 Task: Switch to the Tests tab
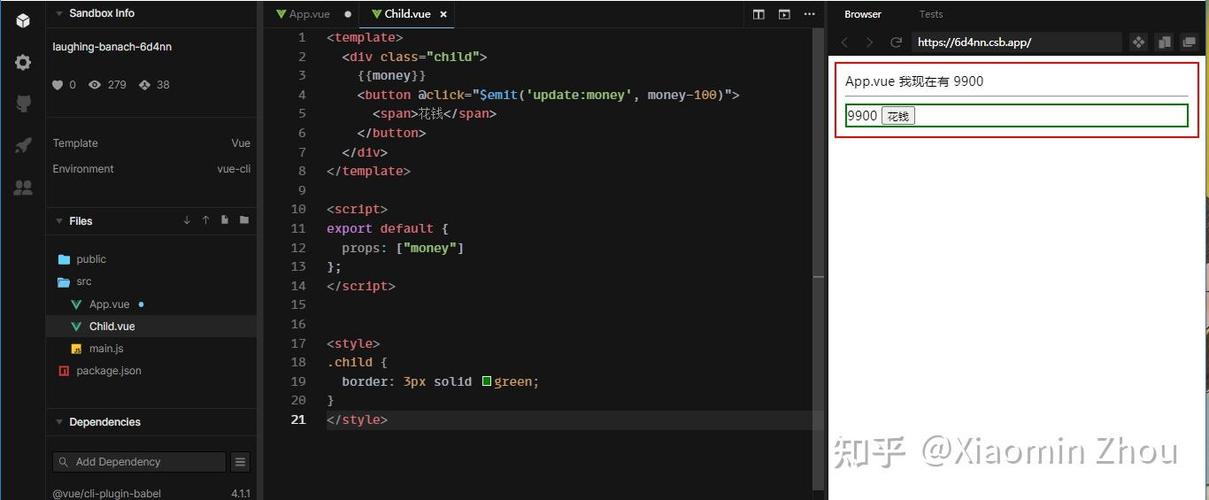click(930, 14)
